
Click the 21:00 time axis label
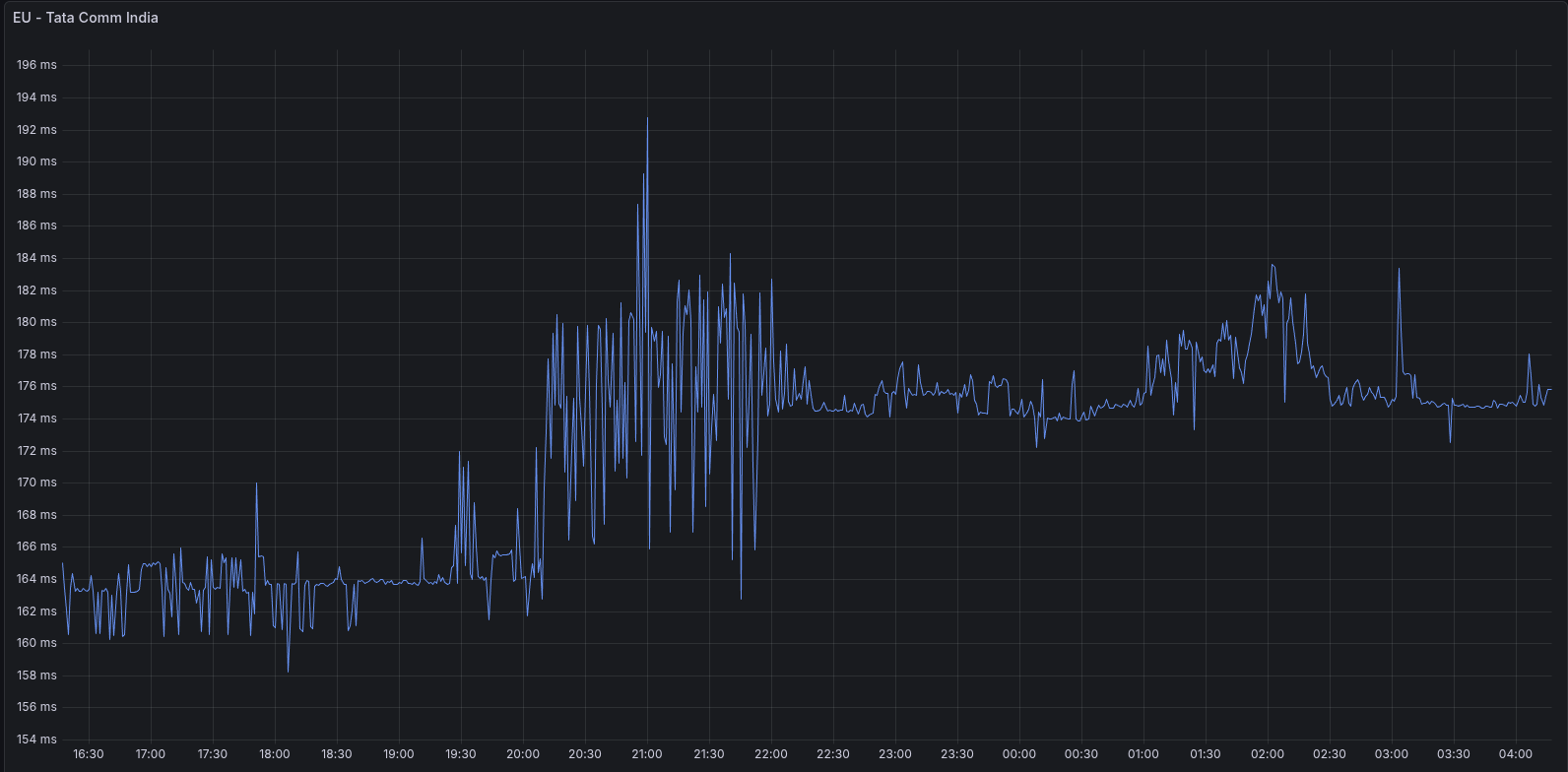point(646,754)
